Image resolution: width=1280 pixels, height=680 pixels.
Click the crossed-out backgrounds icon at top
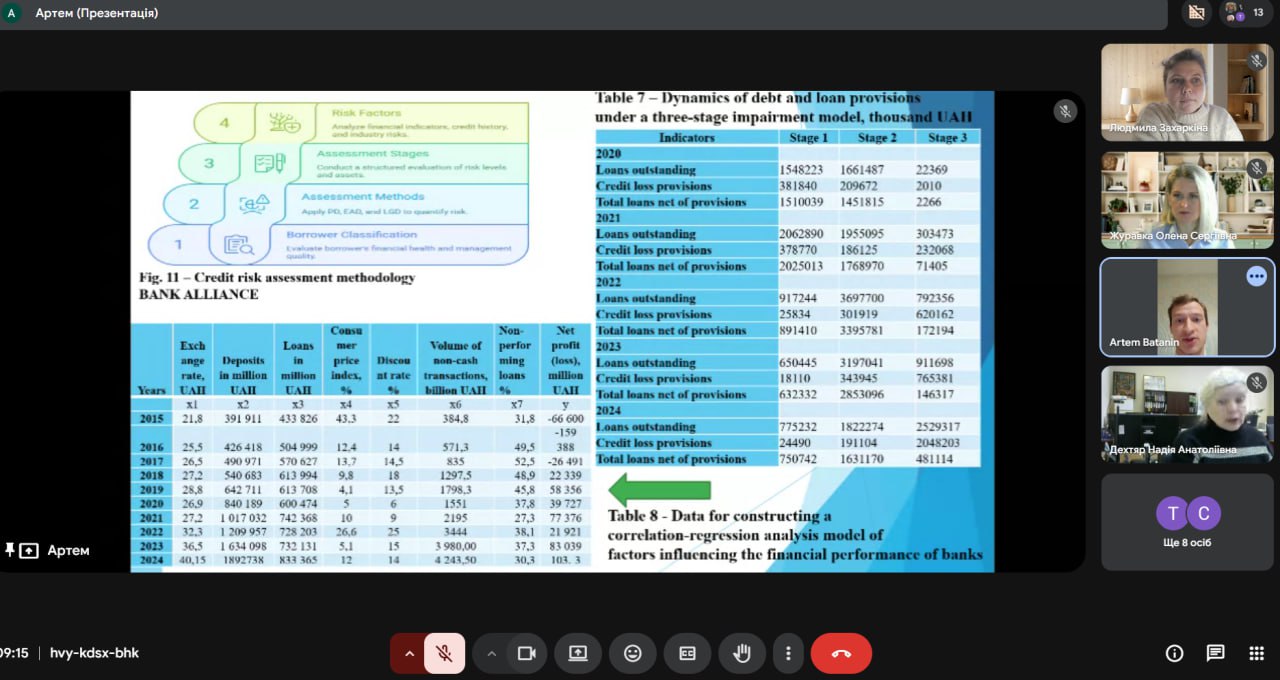[x=1195, y=13]
